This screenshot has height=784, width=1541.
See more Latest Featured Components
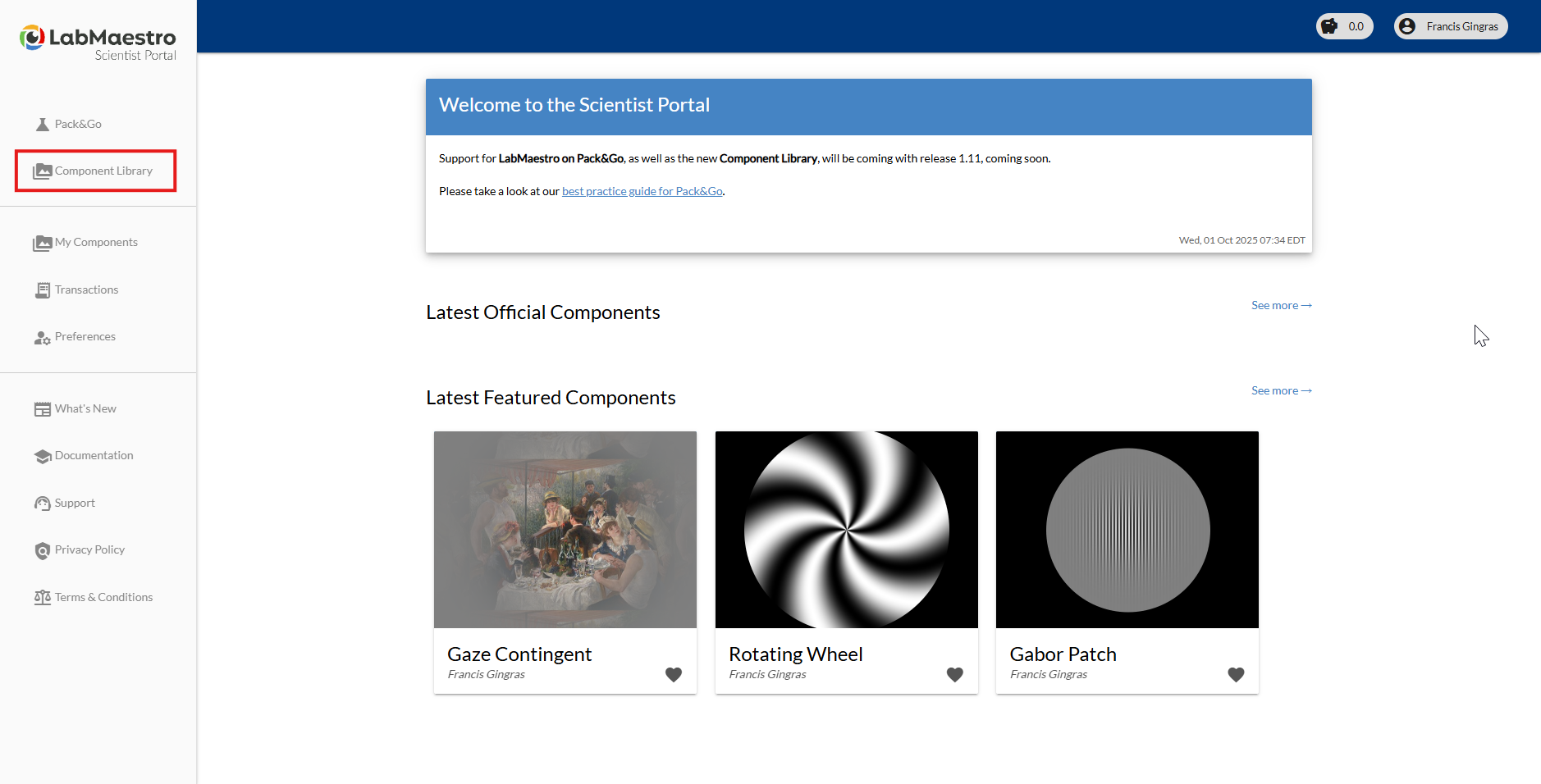pyautogui.click(x=1281, y=390)
